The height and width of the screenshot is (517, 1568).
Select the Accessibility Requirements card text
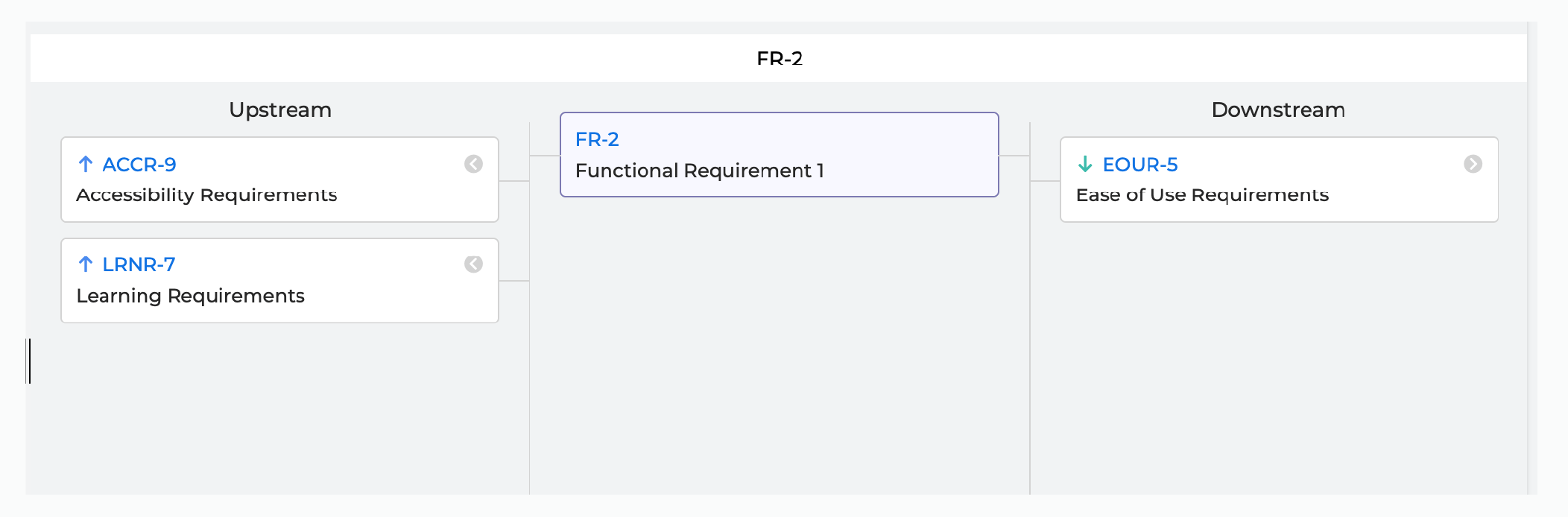206,195
